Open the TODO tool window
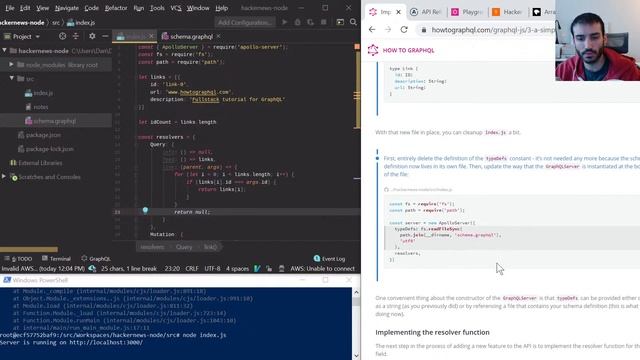640x360 pixels. coord(19,259)
